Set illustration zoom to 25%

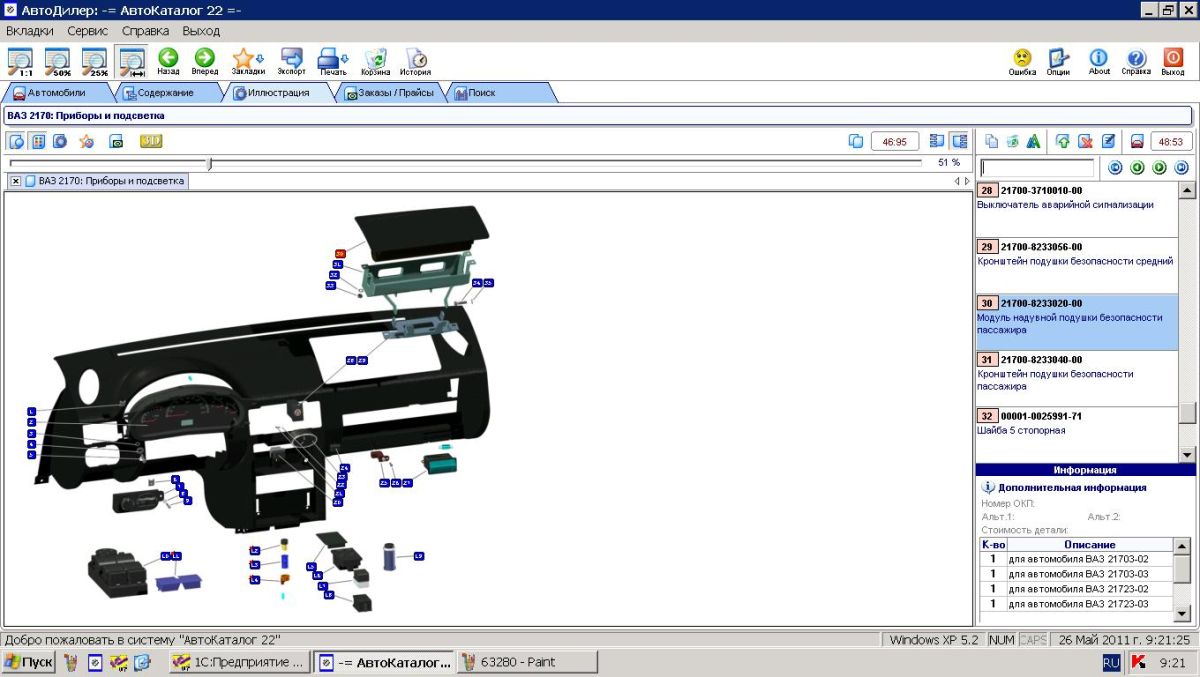click(x=95, y=61)
